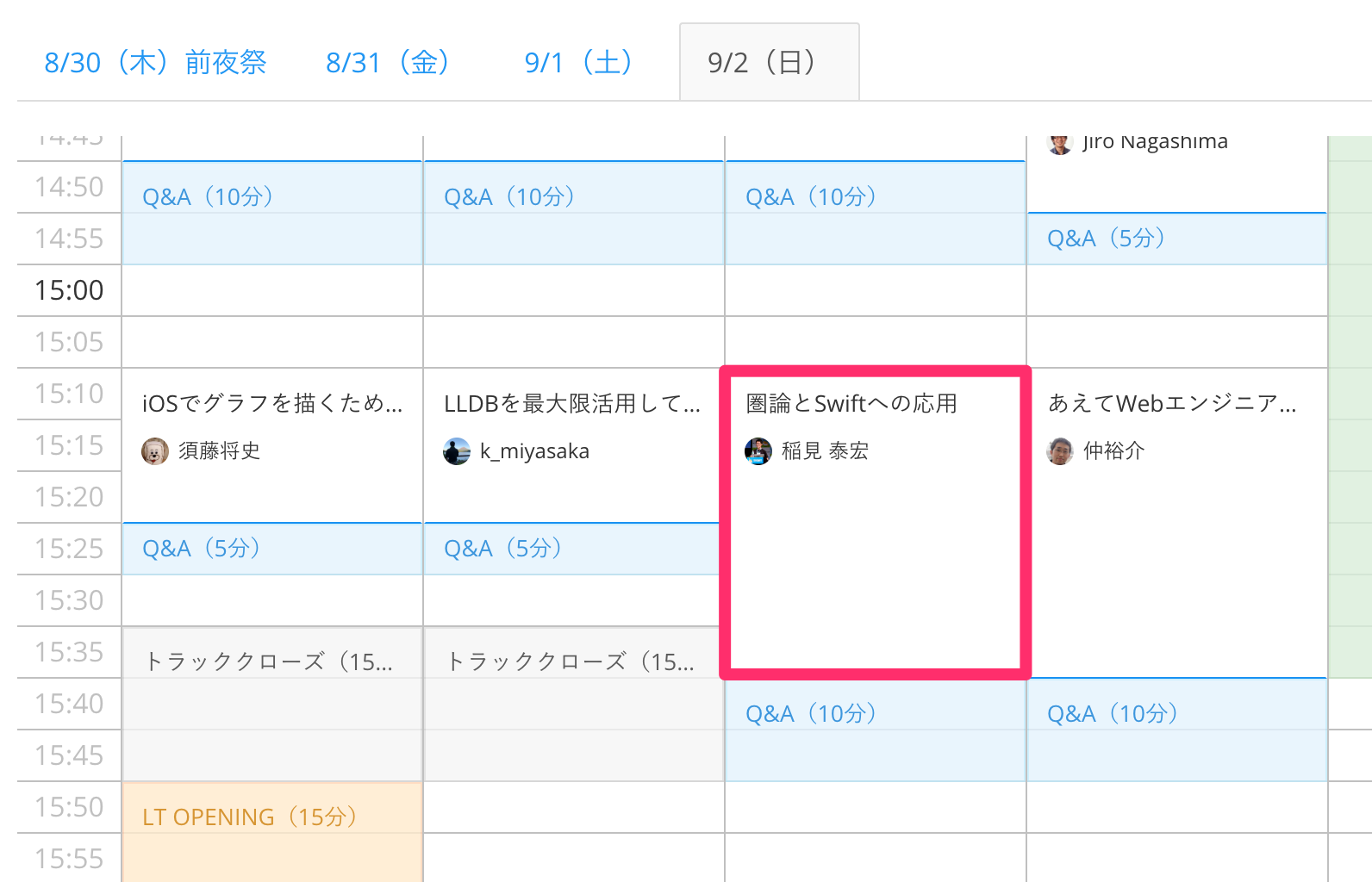The image size is (1372, 882).
Task: Switch to 8/30（木）前夜祭 tab
Action: click(155, 63)
